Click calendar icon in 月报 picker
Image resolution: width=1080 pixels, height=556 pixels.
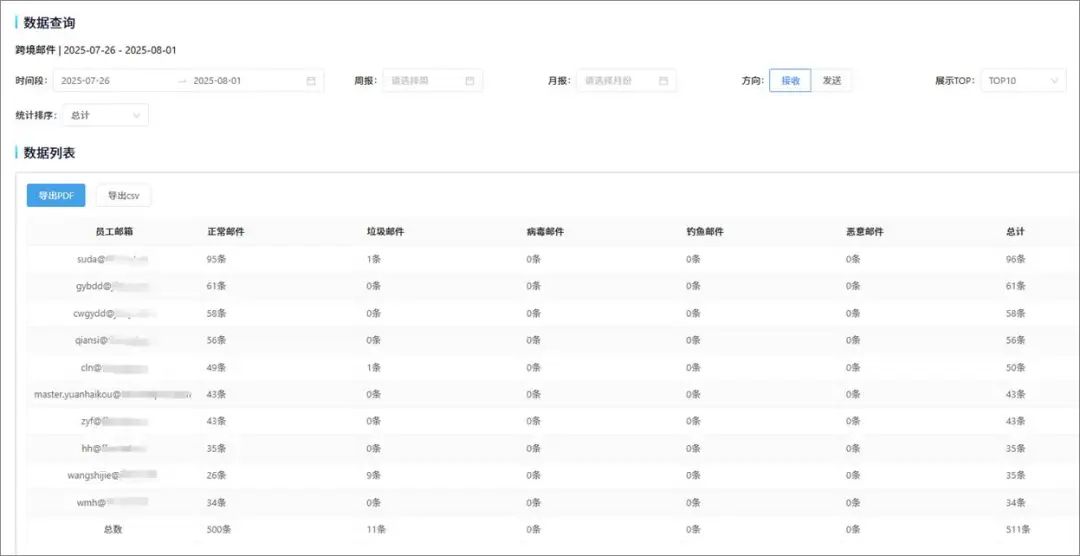[x=663, y=81]
